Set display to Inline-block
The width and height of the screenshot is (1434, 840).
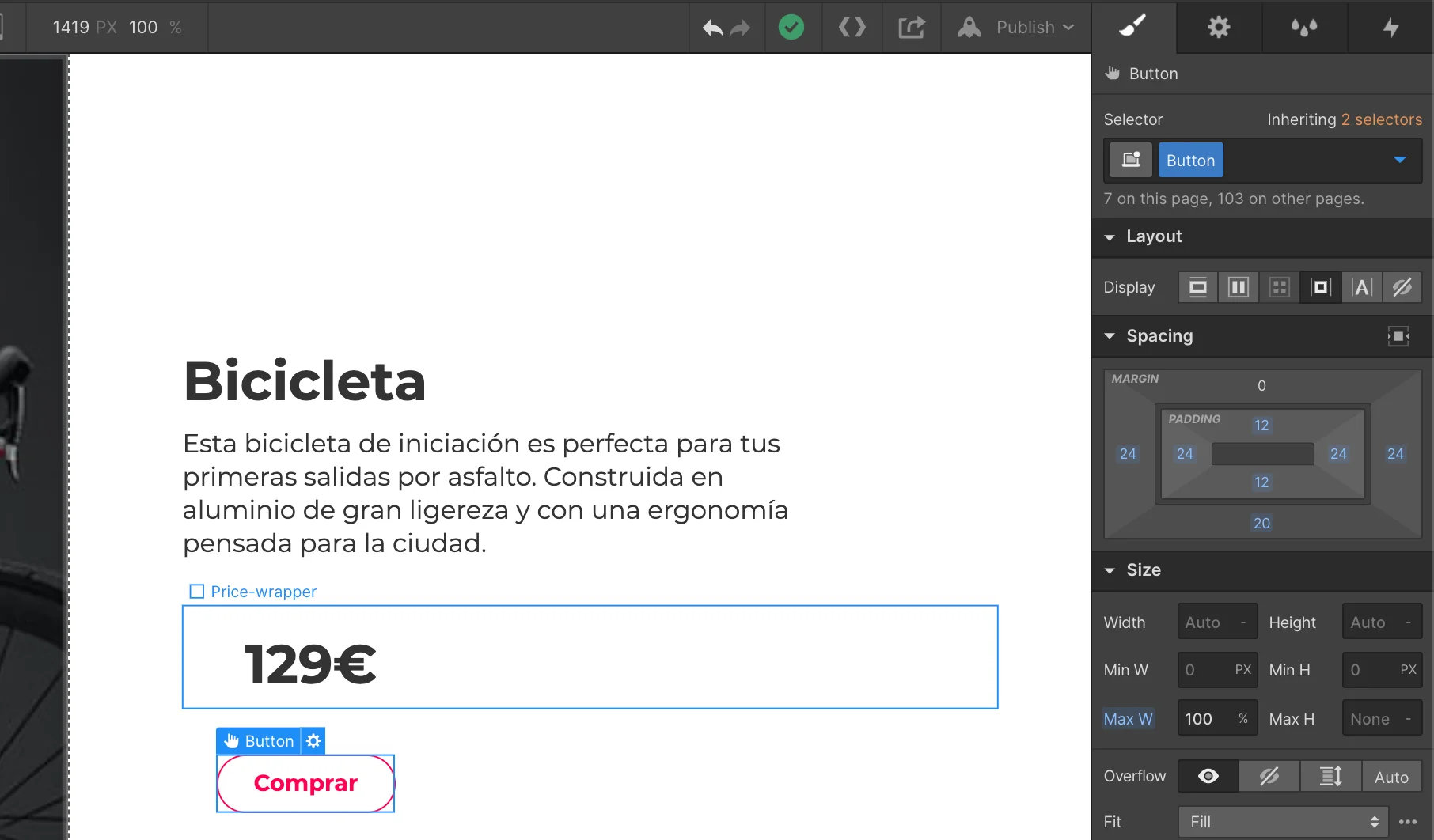click(1320, 287)
